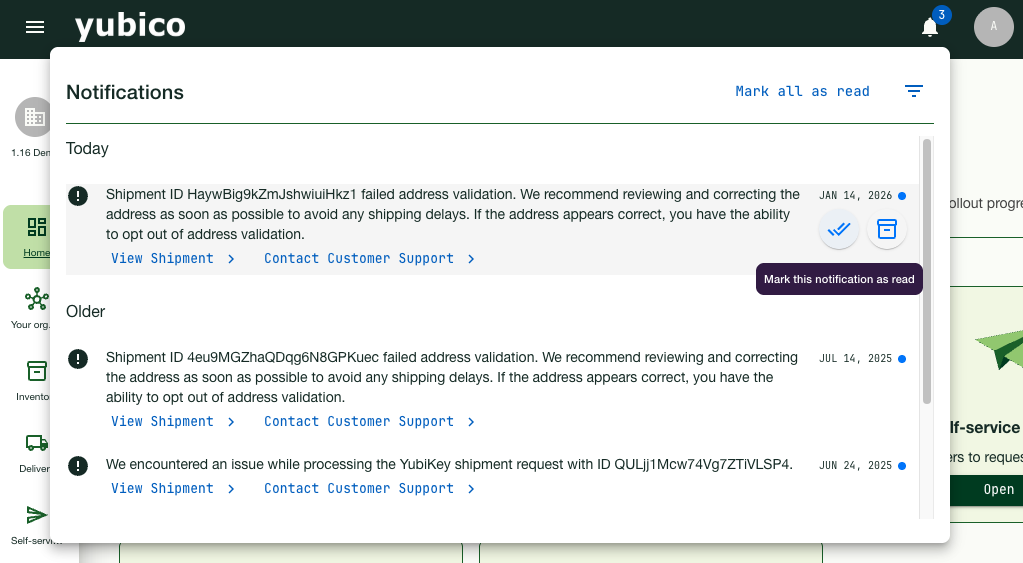Click the notifications list scrollbar
This screenshot has height=563, width=1023.
927,270
